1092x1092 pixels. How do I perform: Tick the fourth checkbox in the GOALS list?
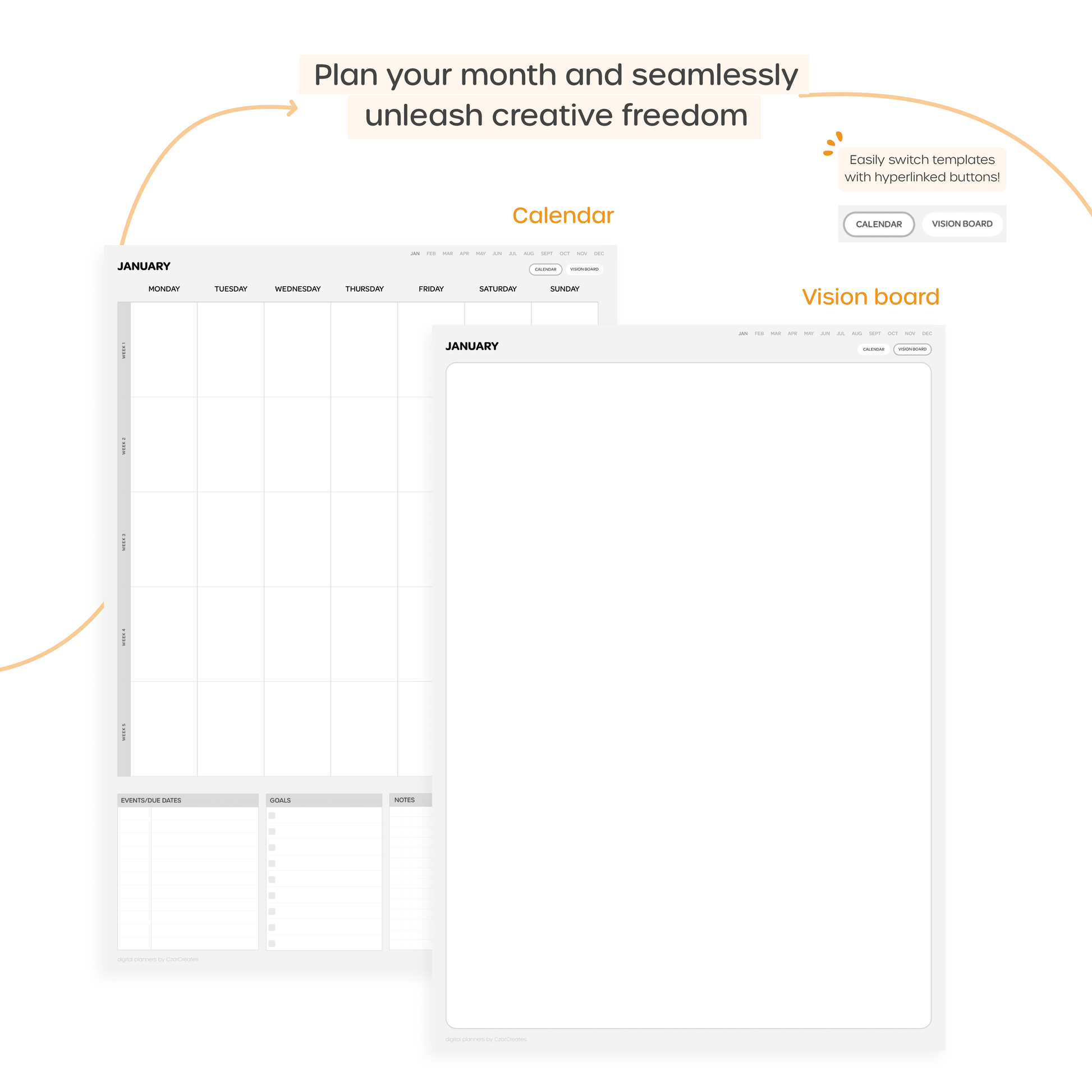pos(272,864)
